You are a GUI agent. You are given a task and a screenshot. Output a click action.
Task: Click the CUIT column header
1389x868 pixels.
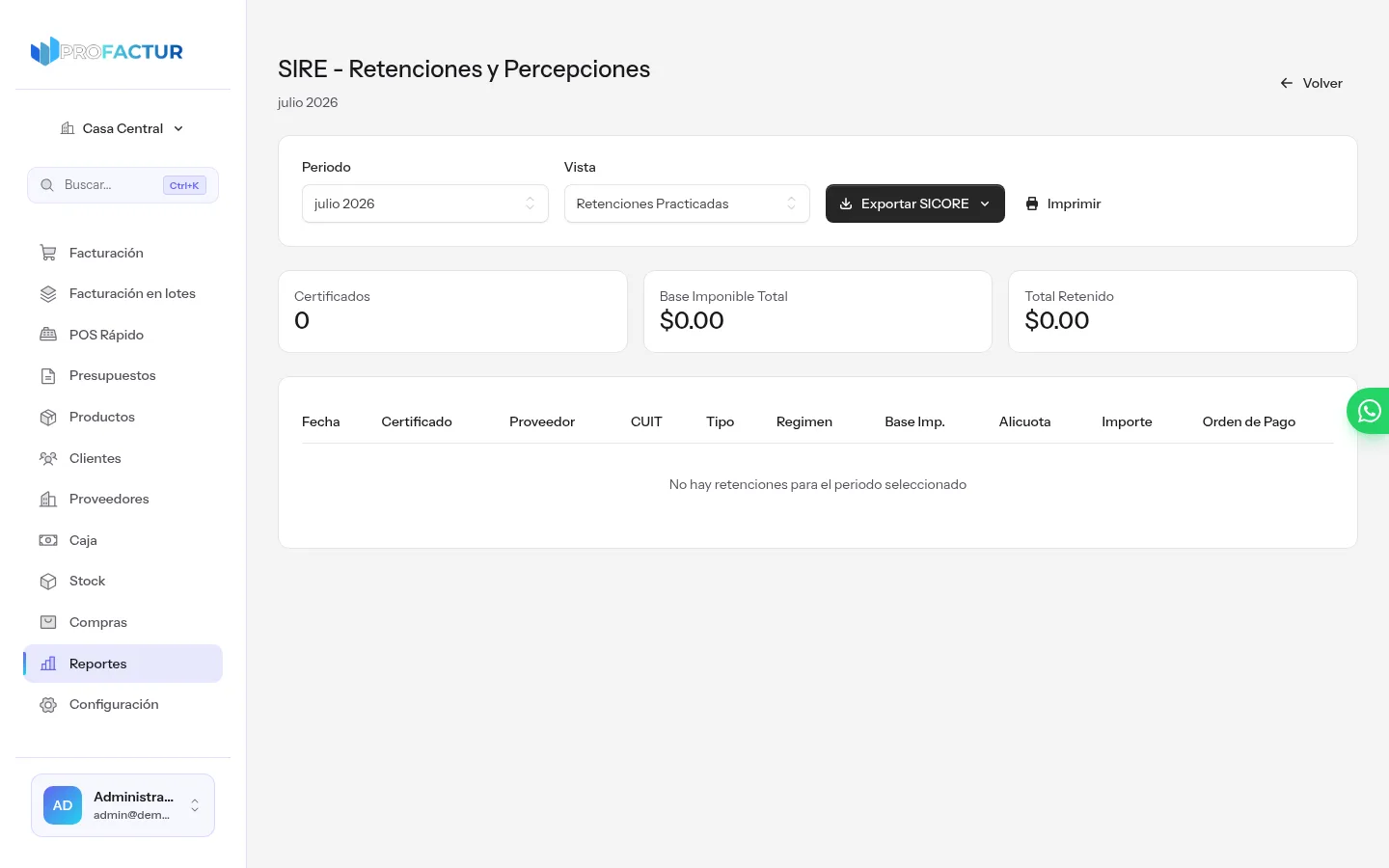pyautogui.click(x=646, y=421)
